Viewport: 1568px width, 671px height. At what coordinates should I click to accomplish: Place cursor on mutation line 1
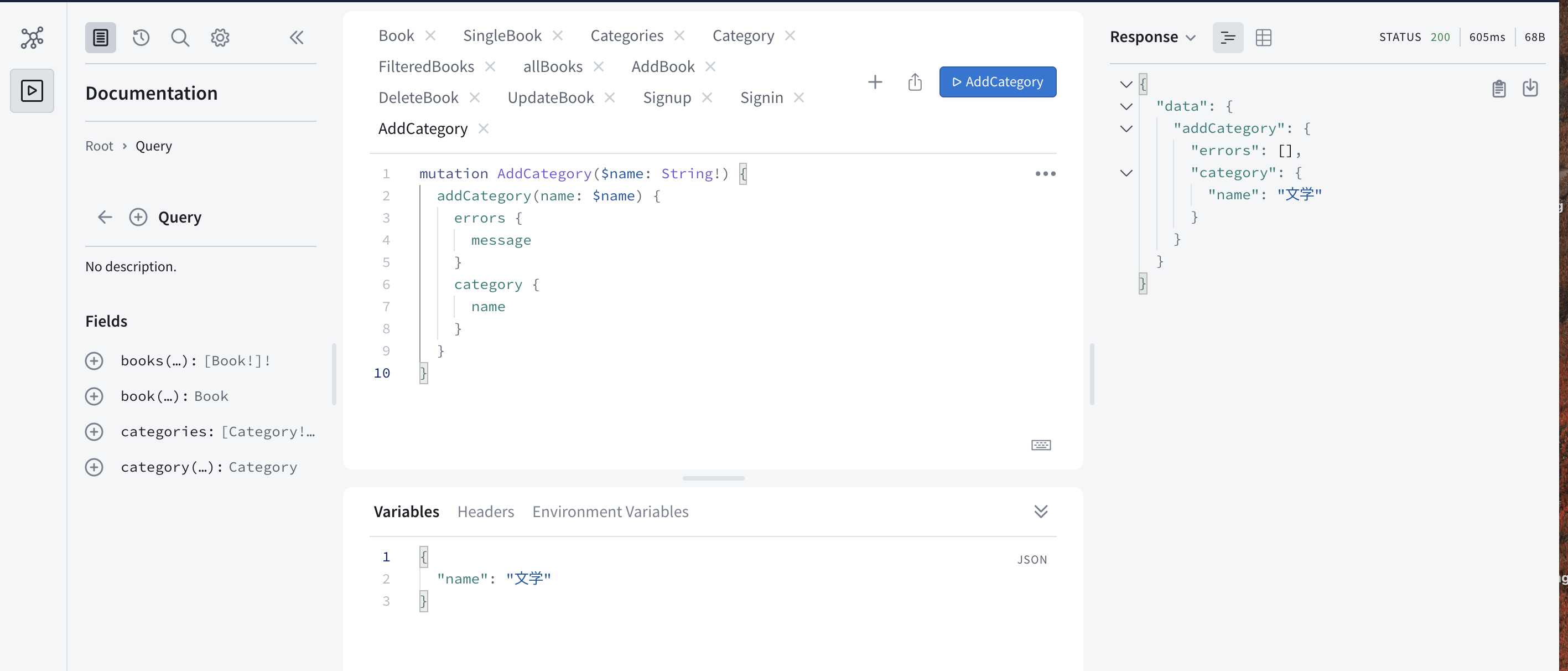583,173
